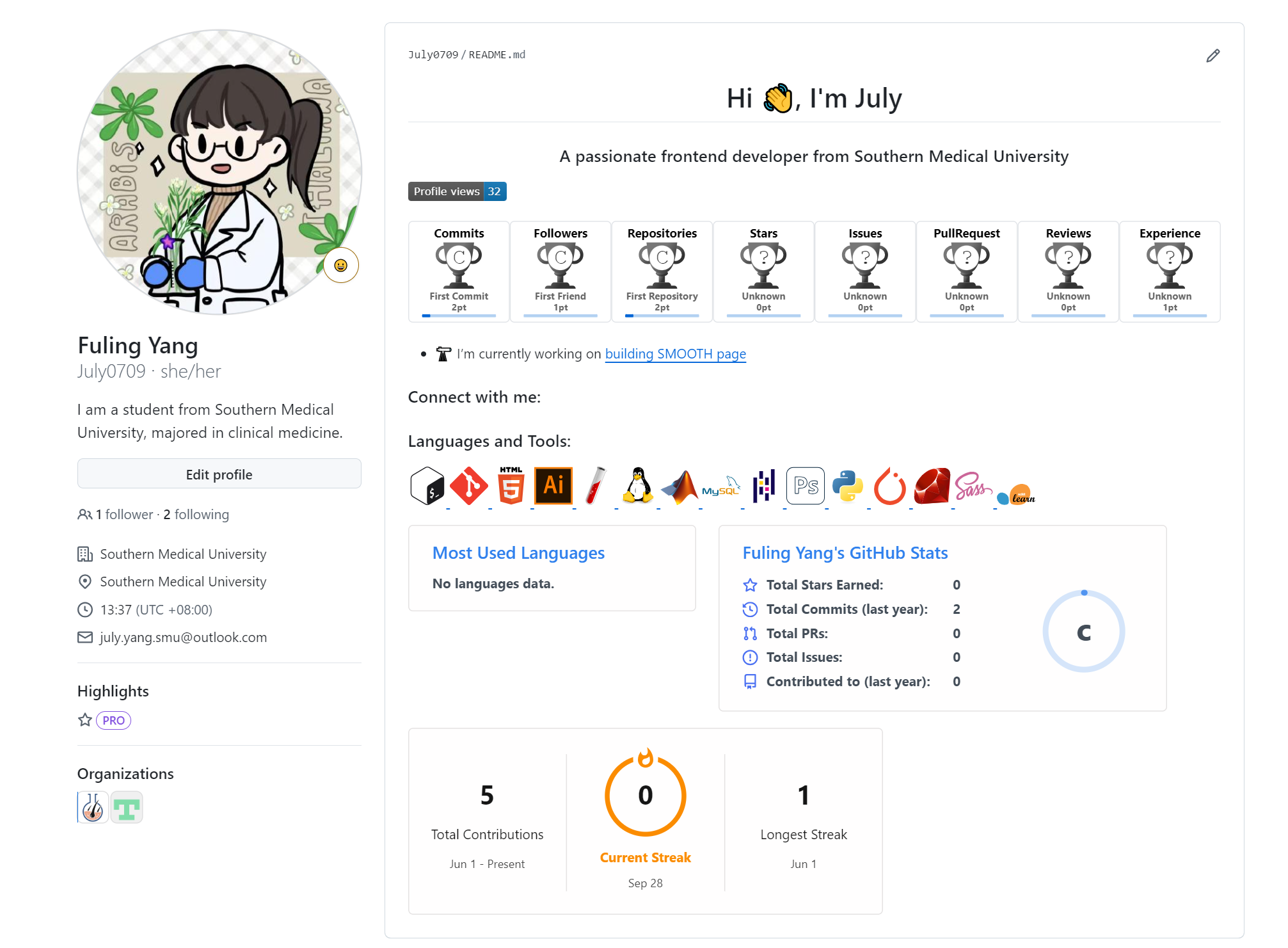The height and width of the screenshot is (948, 1288).
Task: Open the green T organization avatar
Action: (x=127, y=808)
